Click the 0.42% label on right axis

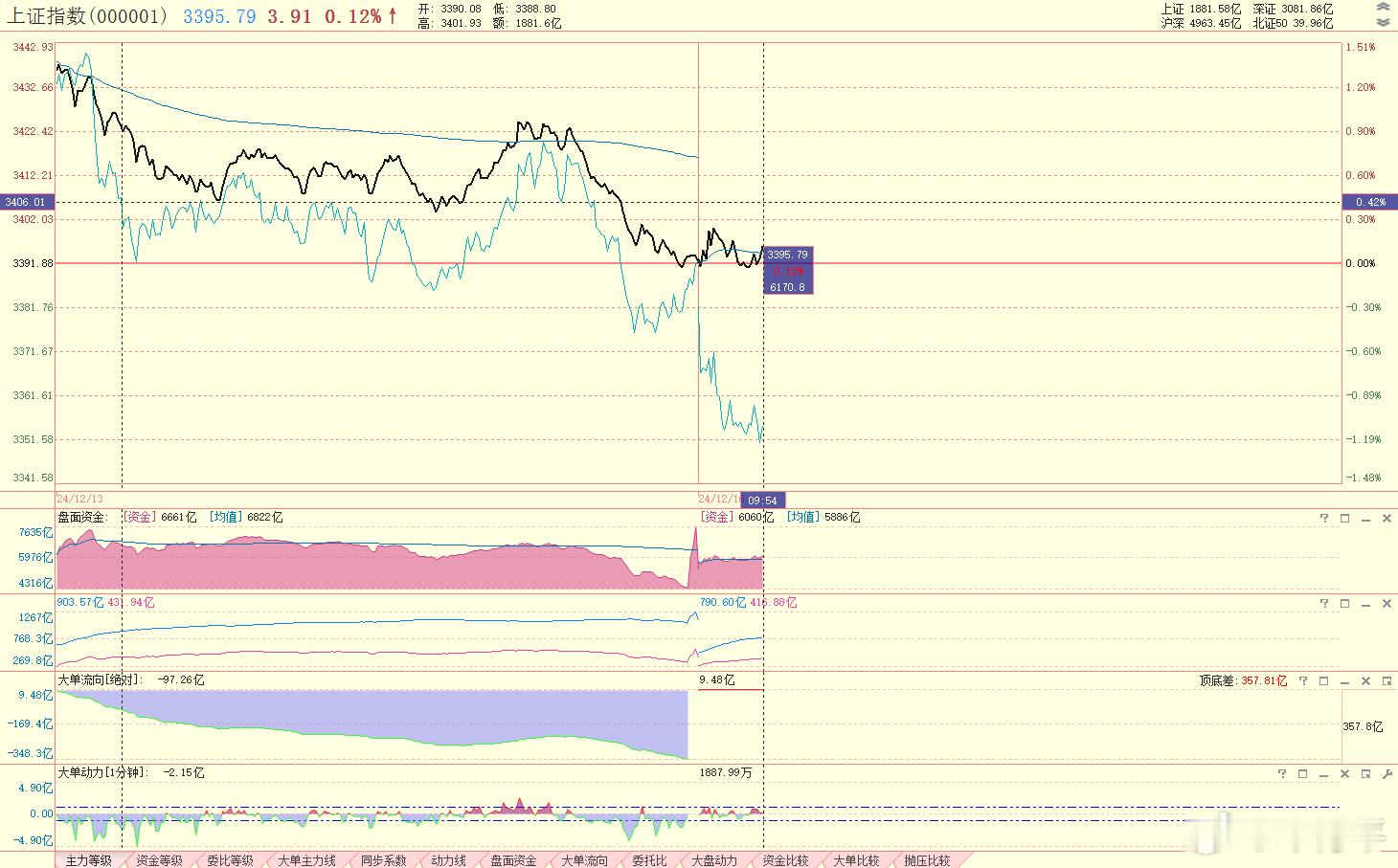click(x=1370, y=202)
